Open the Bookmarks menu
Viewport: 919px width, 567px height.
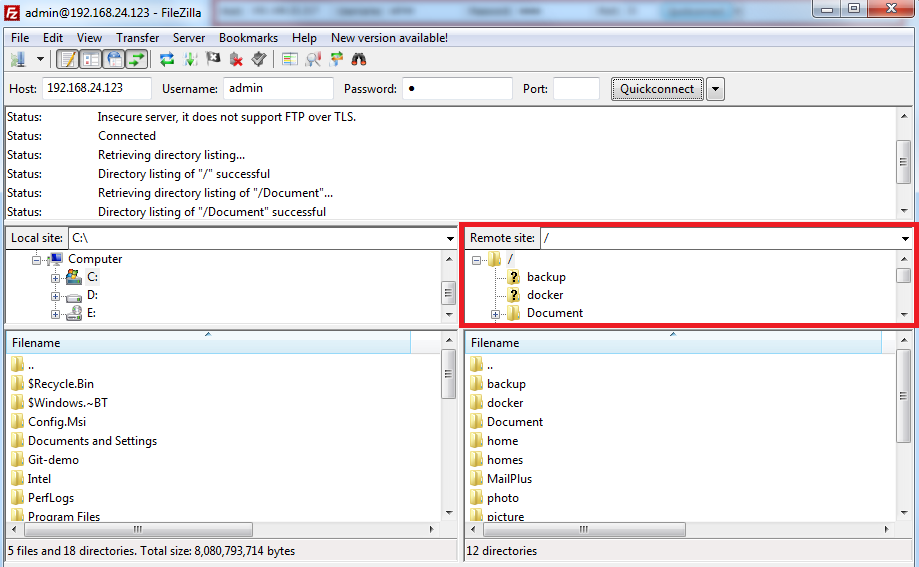(249, 38)
